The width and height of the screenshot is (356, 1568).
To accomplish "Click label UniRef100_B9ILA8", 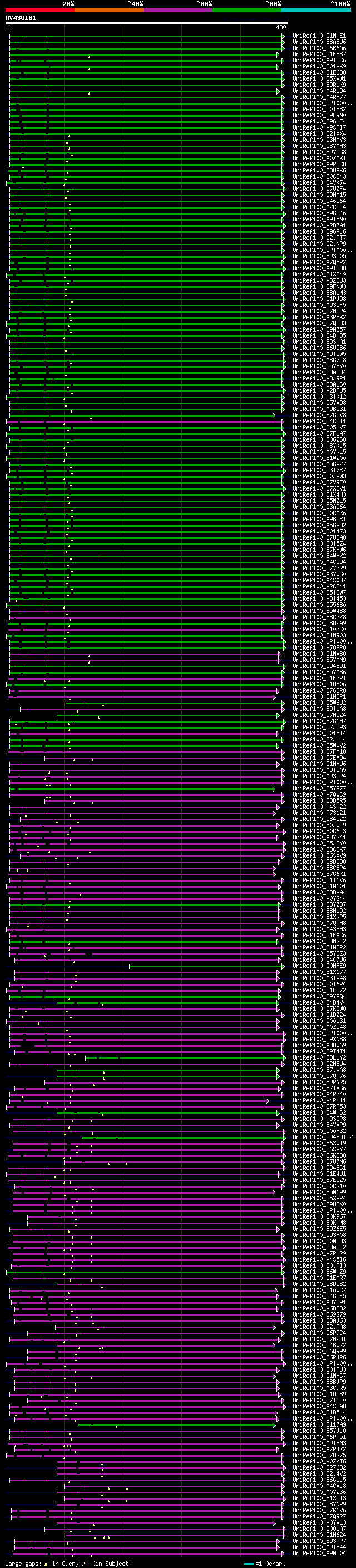I will 319,709.
